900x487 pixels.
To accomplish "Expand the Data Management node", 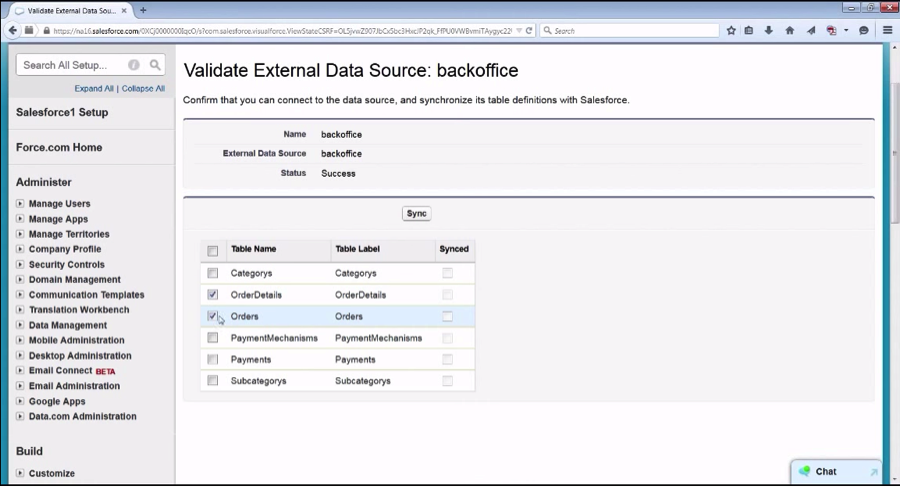I will pyautogui.click(x=20, y=324).
